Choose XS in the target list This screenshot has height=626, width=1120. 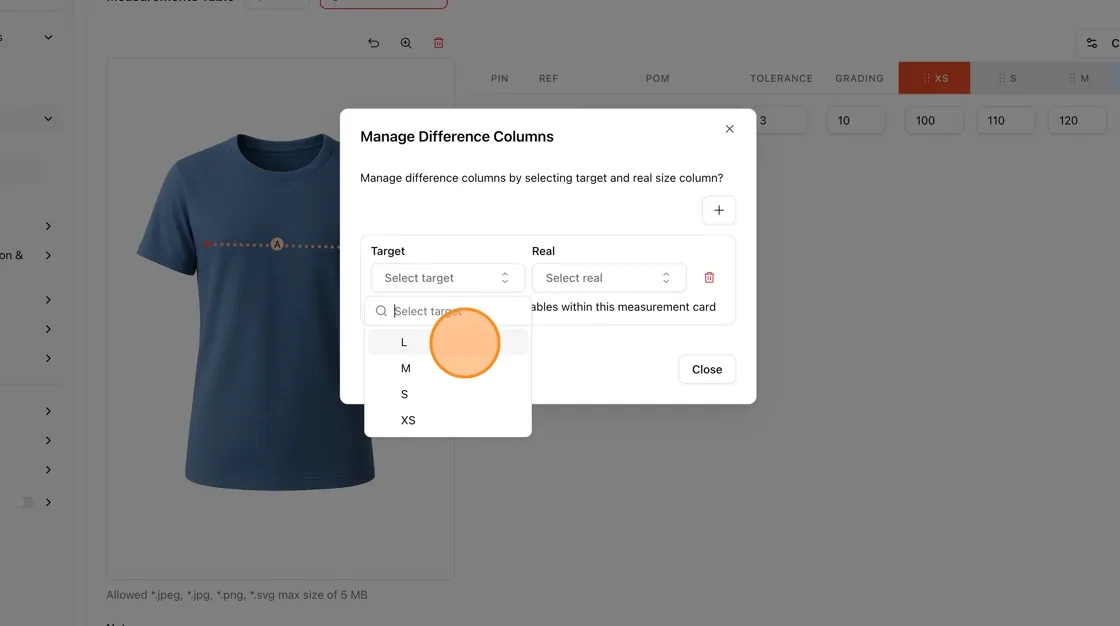(x=447, y=420)
